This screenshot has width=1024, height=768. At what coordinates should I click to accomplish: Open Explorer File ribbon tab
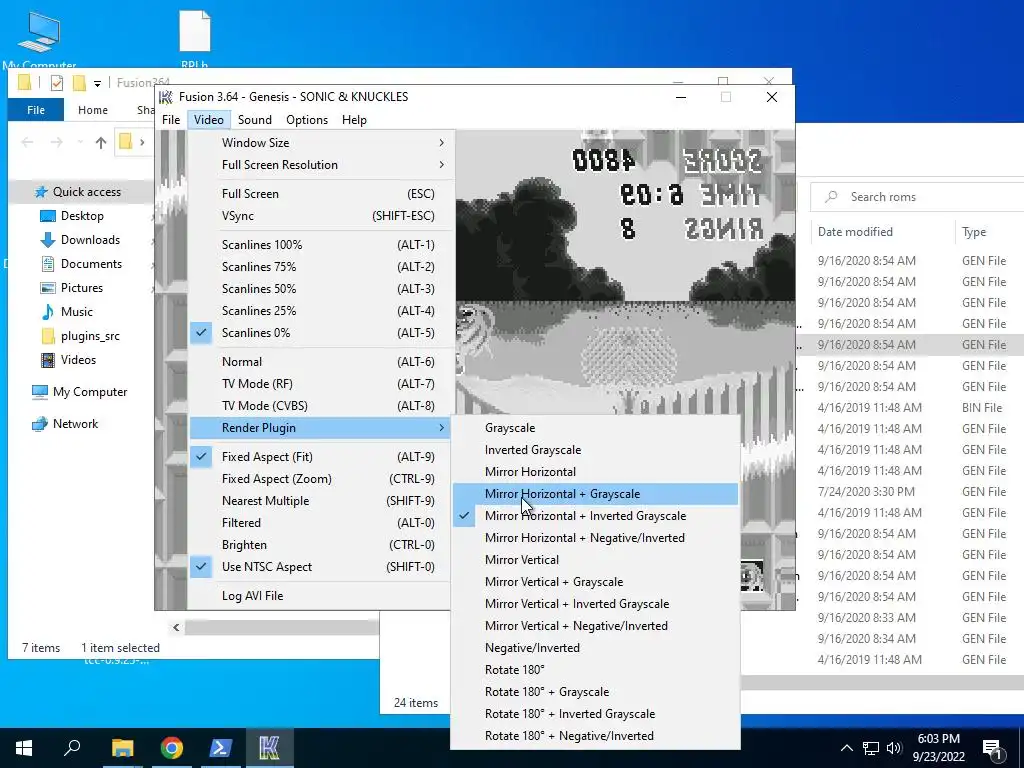[36, 110]
